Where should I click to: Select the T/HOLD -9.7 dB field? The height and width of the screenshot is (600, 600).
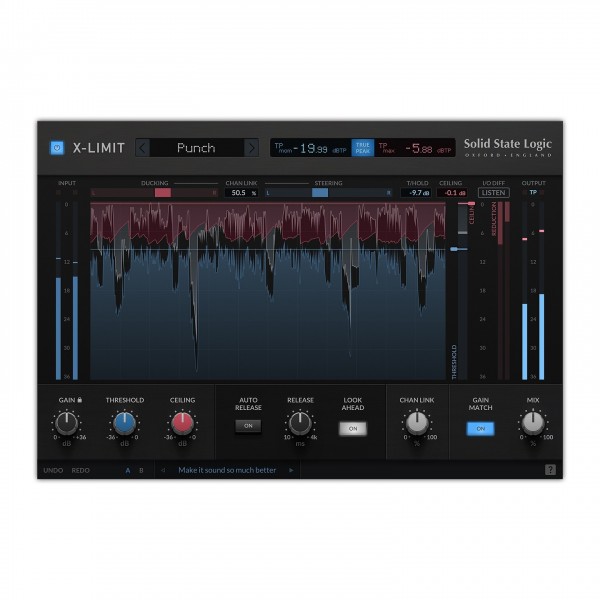pos(416,193)
